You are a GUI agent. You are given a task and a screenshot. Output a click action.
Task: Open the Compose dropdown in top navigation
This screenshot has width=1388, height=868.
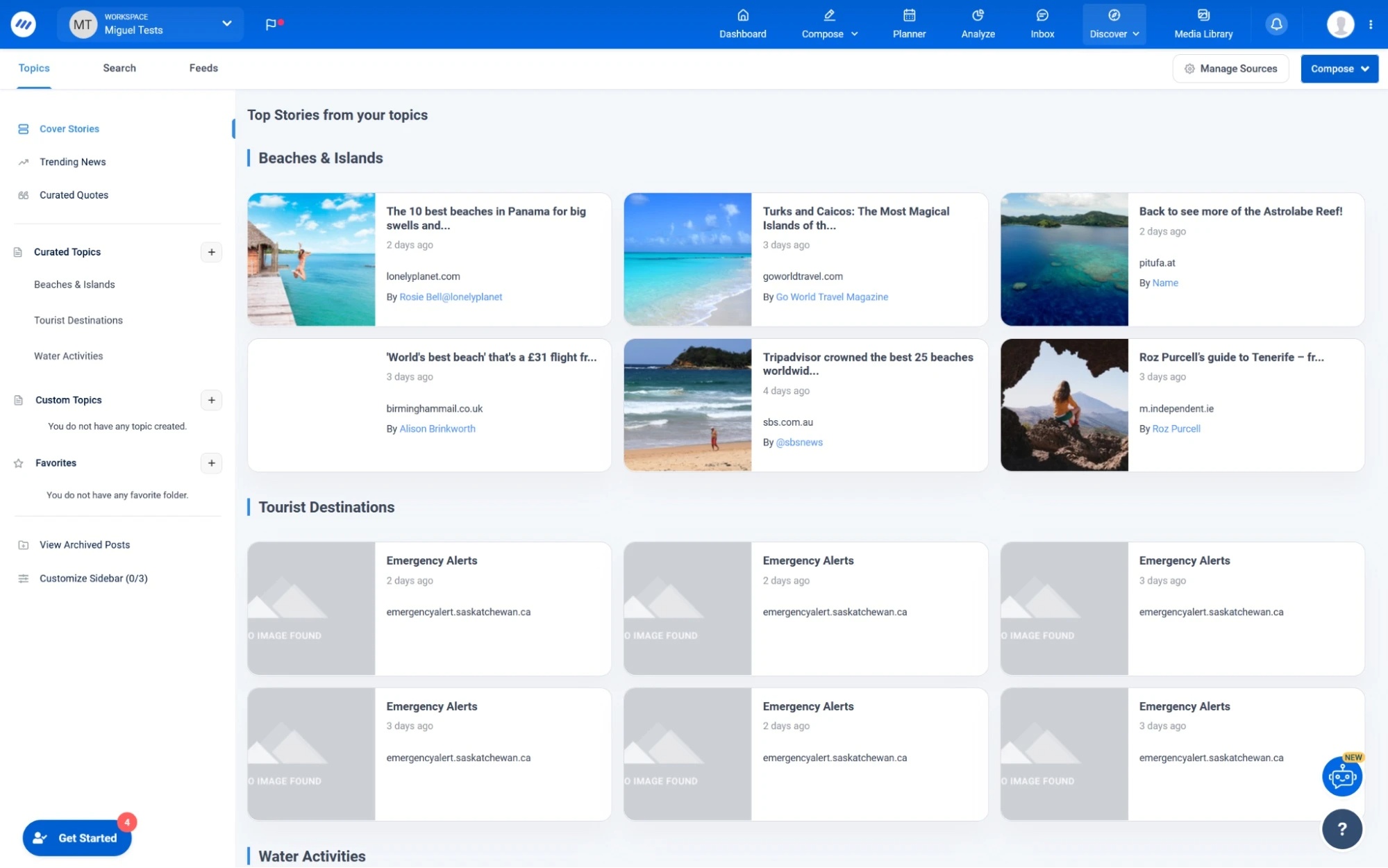pyautogui.click(x=829, y=24)
